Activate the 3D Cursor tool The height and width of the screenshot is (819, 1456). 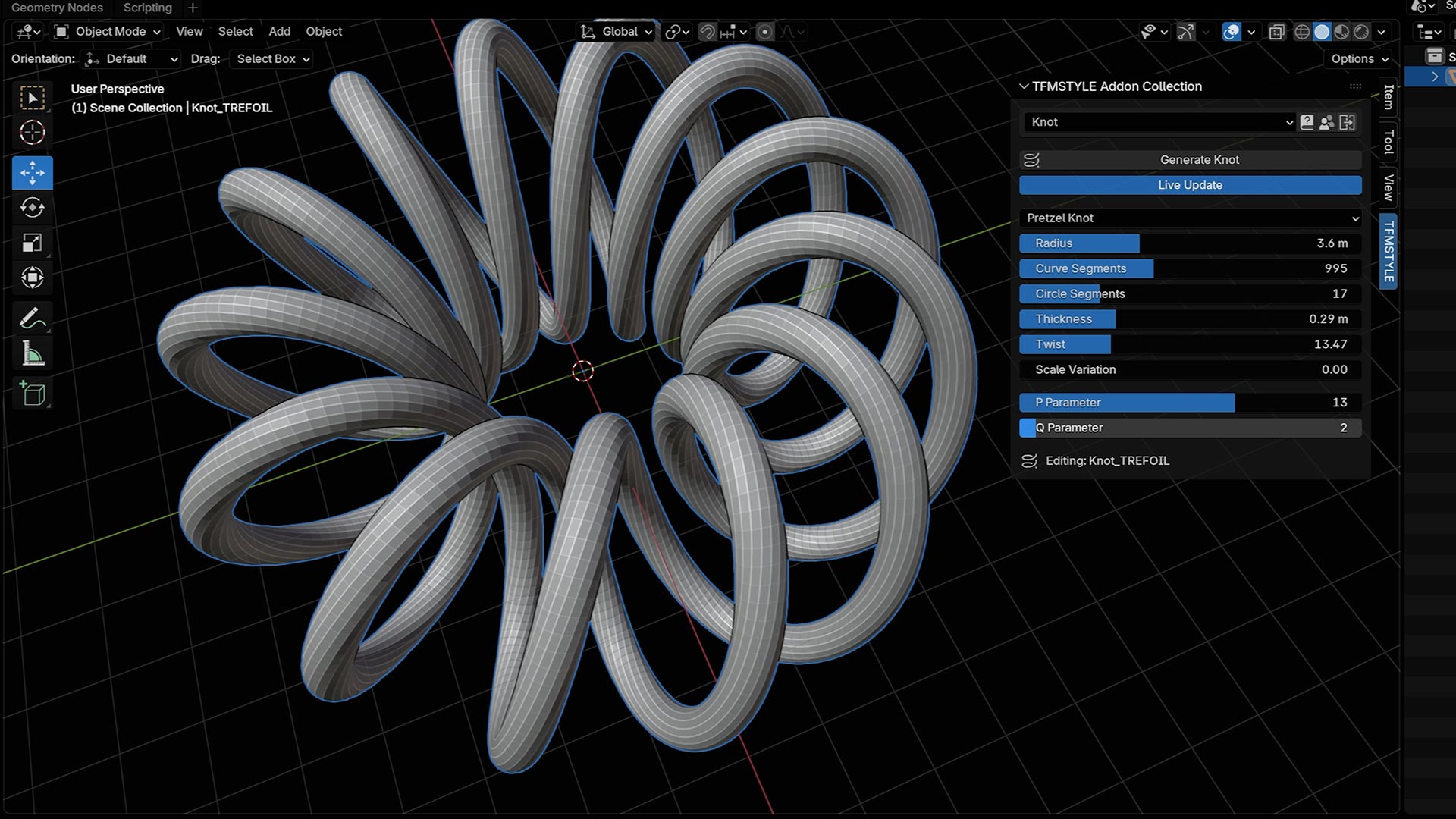32,133
